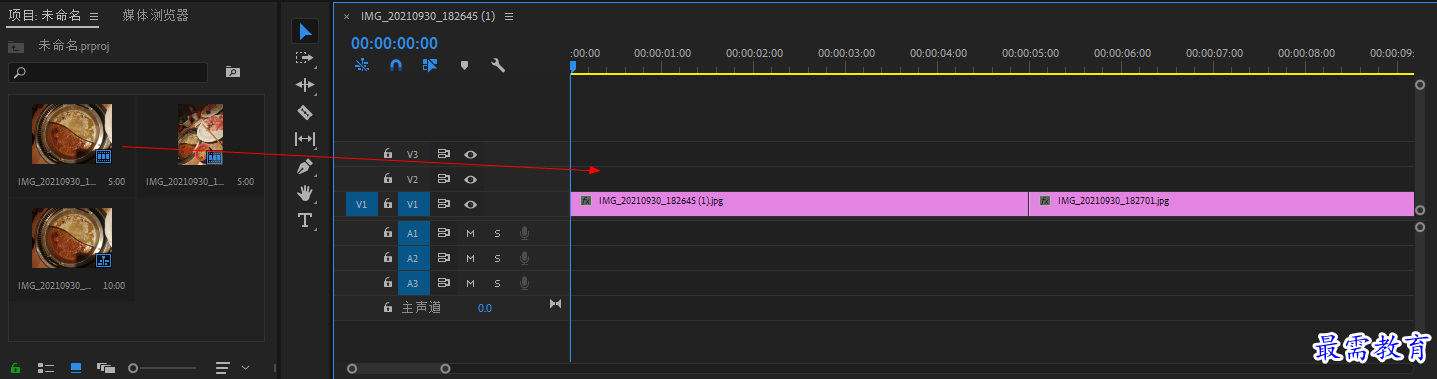Toggle Linked Selection icon
The height and width of the screenshot is (379, 1437).
pyautogui.click(x=430, y=65)
